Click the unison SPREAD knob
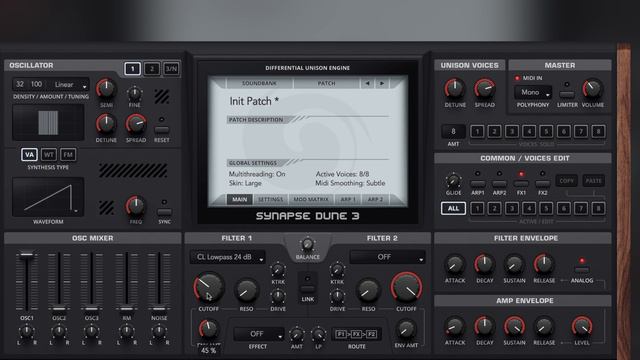 (484, 89)
